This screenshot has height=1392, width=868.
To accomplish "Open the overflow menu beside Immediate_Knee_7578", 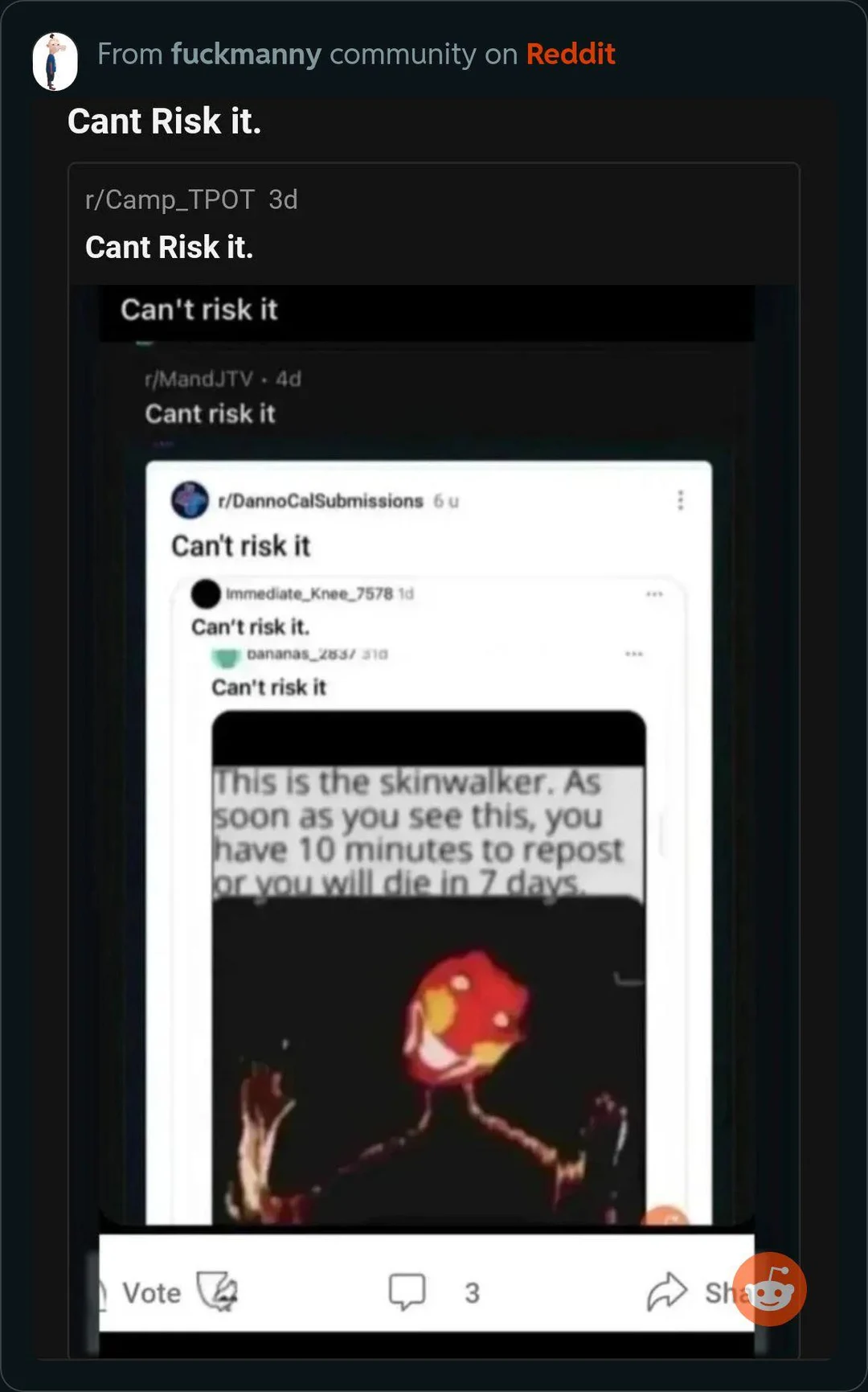I will click(x=657, y=593).
